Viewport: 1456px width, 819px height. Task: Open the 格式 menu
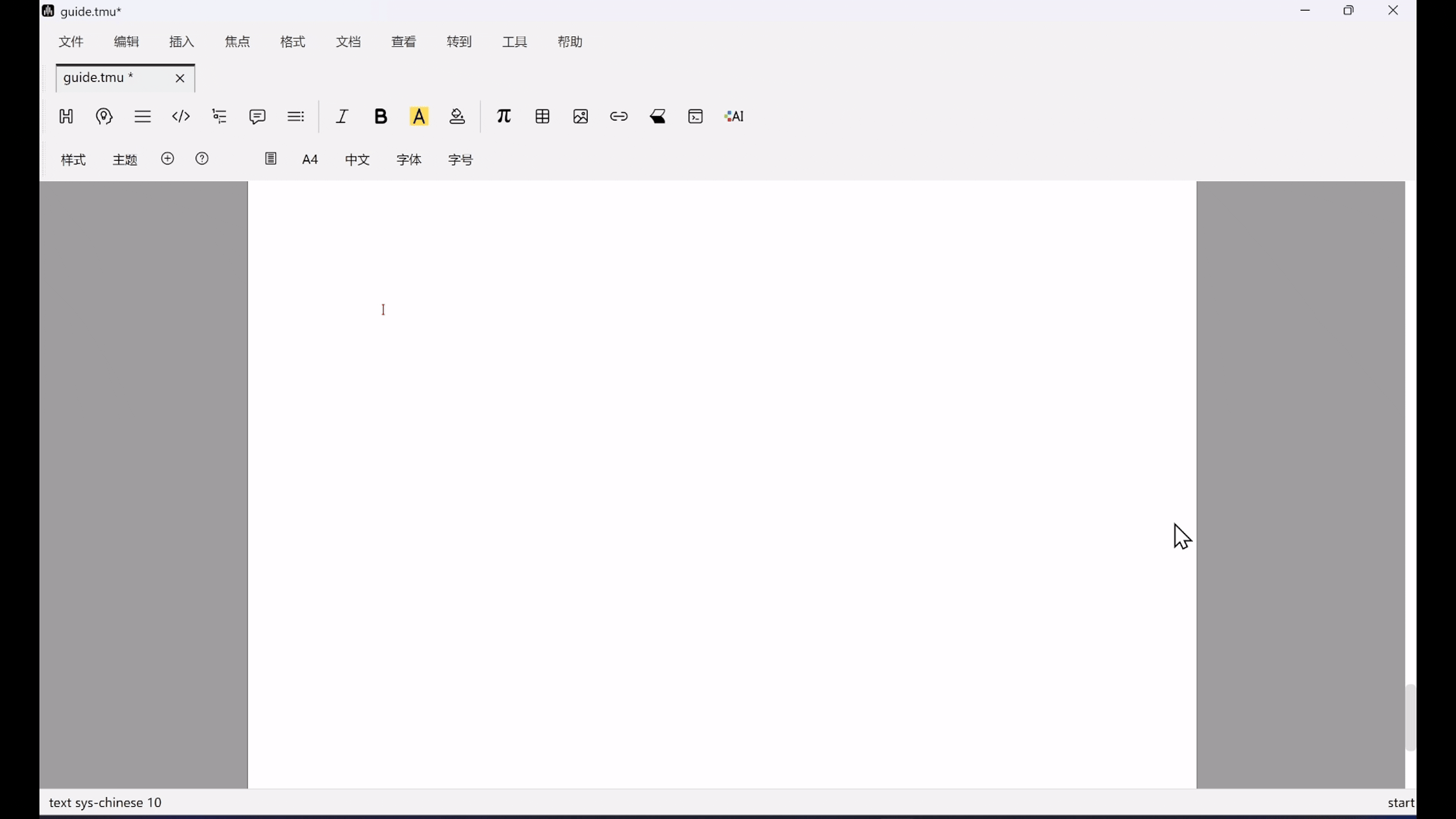point(292,42)
